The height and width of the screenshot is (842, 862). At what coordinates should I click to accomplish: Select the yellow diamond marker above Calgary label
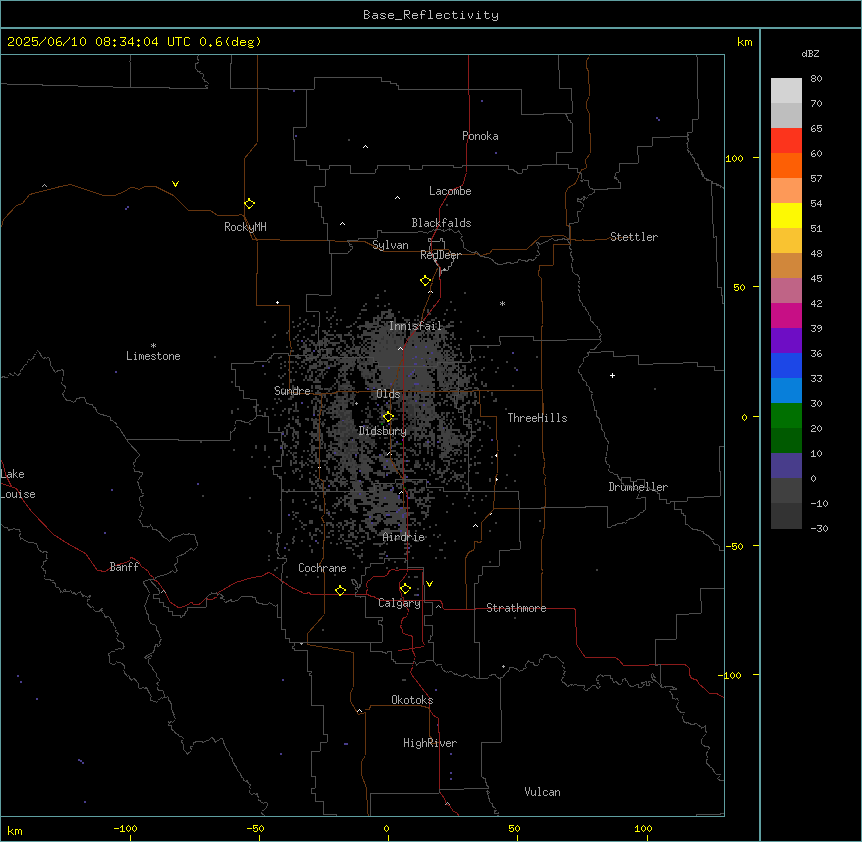click(405, 589)
